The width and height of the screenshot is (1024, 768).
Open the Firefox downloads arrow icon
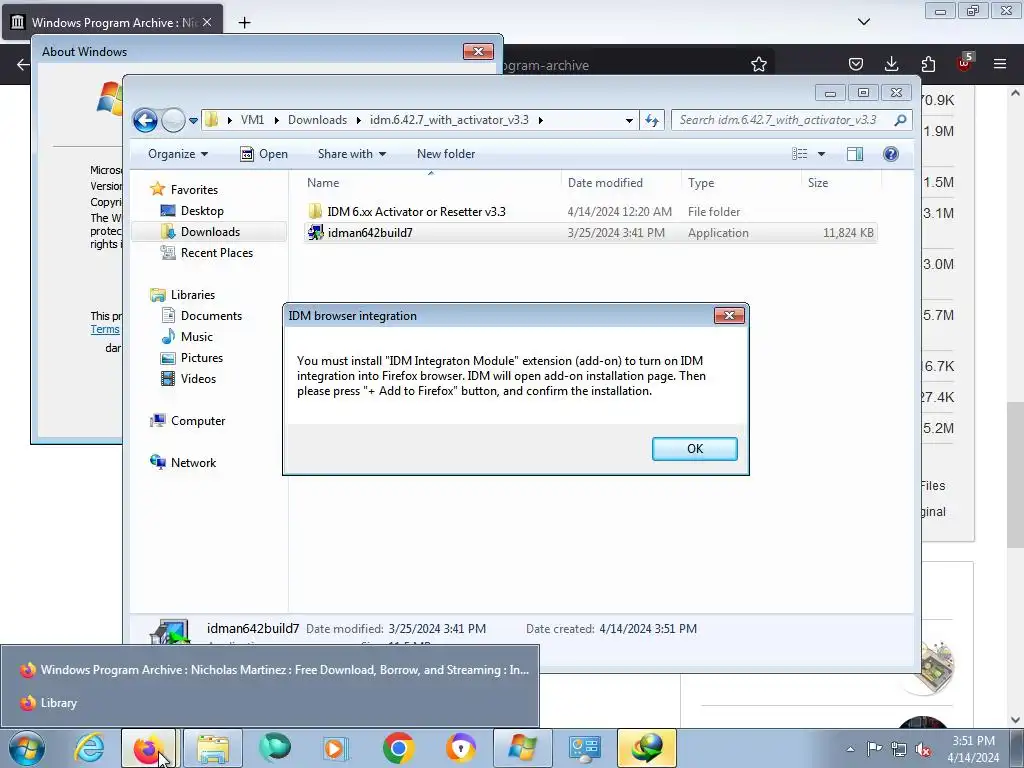(891, 64)
